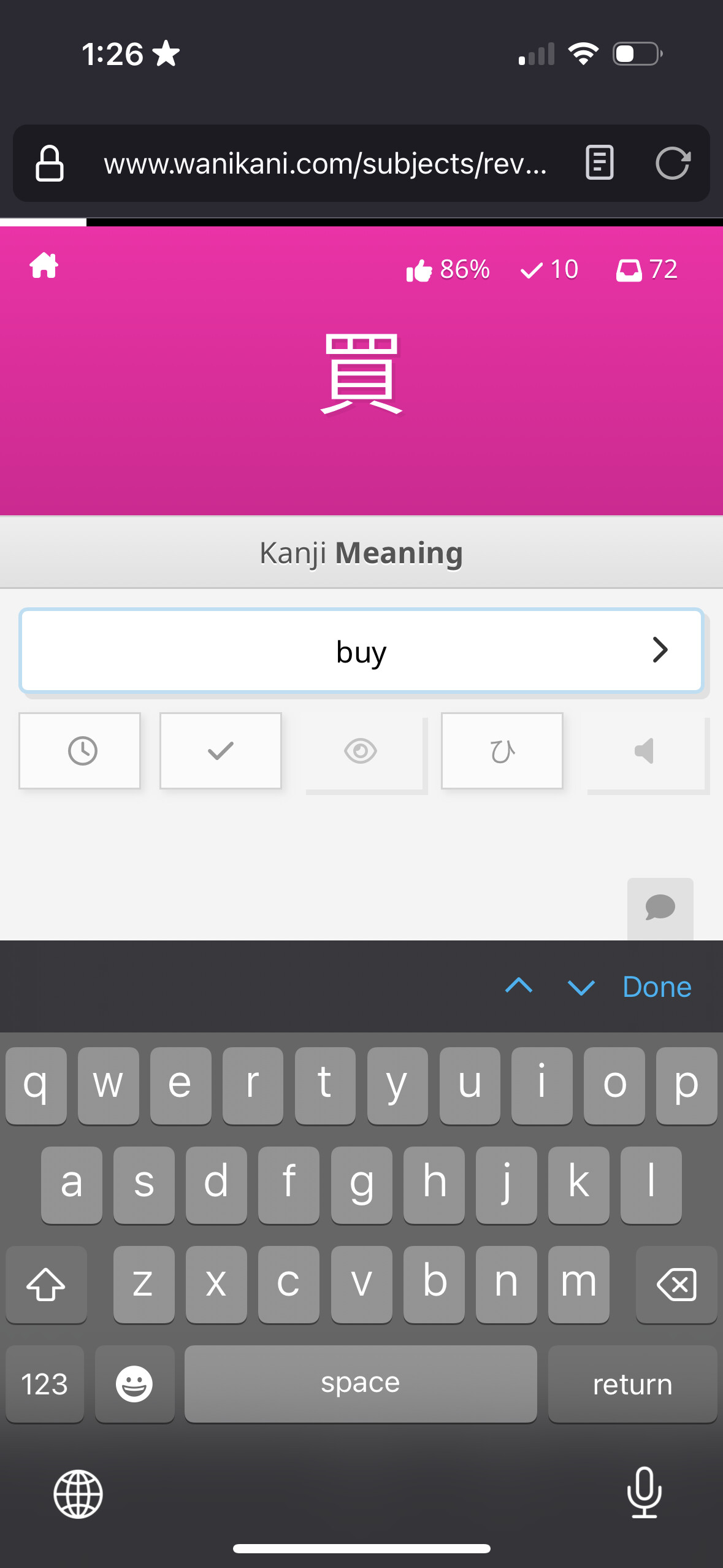Go to WaniKani home via house icon

tap(44, 266)
